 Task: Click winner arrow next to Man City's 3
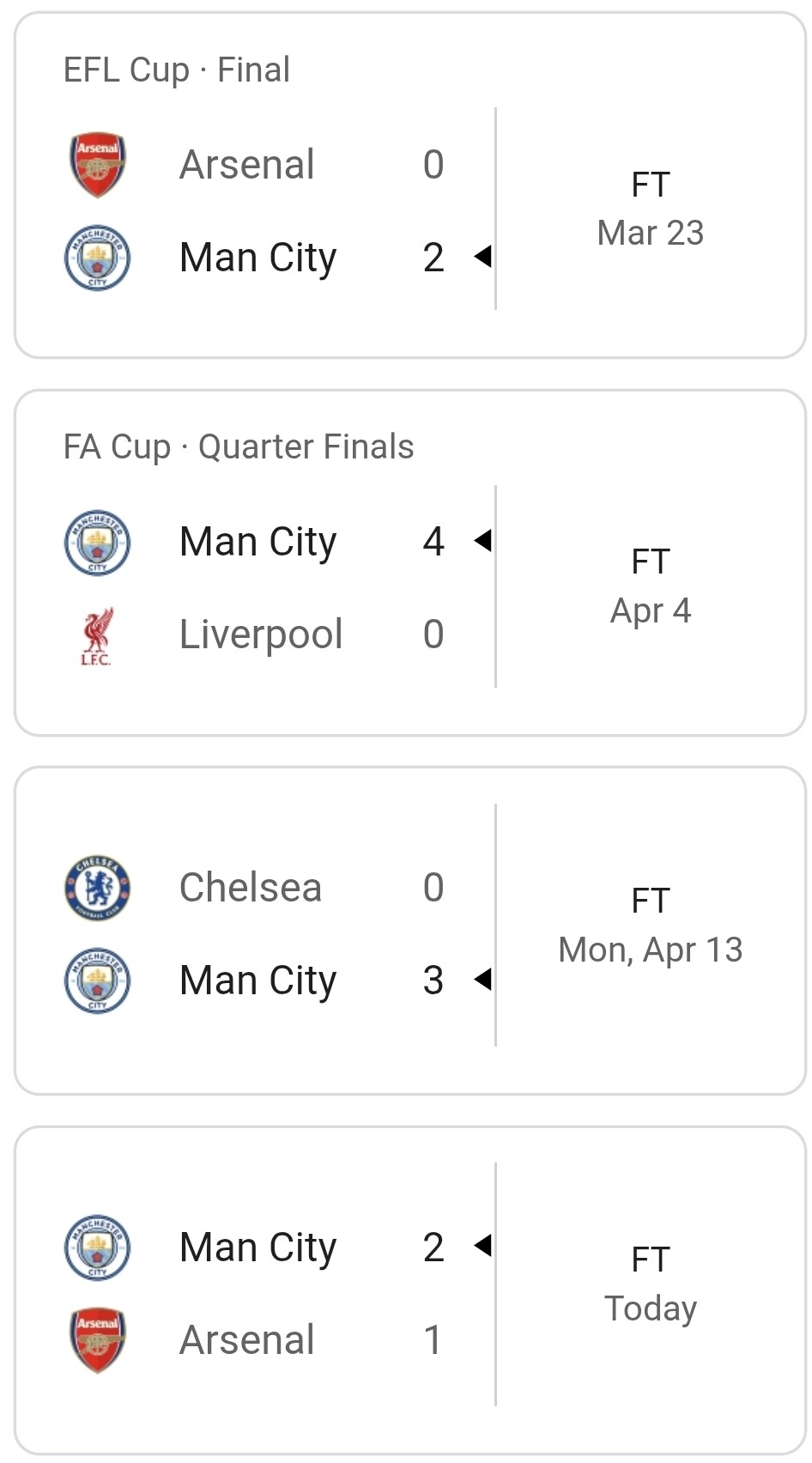[x=483, y=980]
